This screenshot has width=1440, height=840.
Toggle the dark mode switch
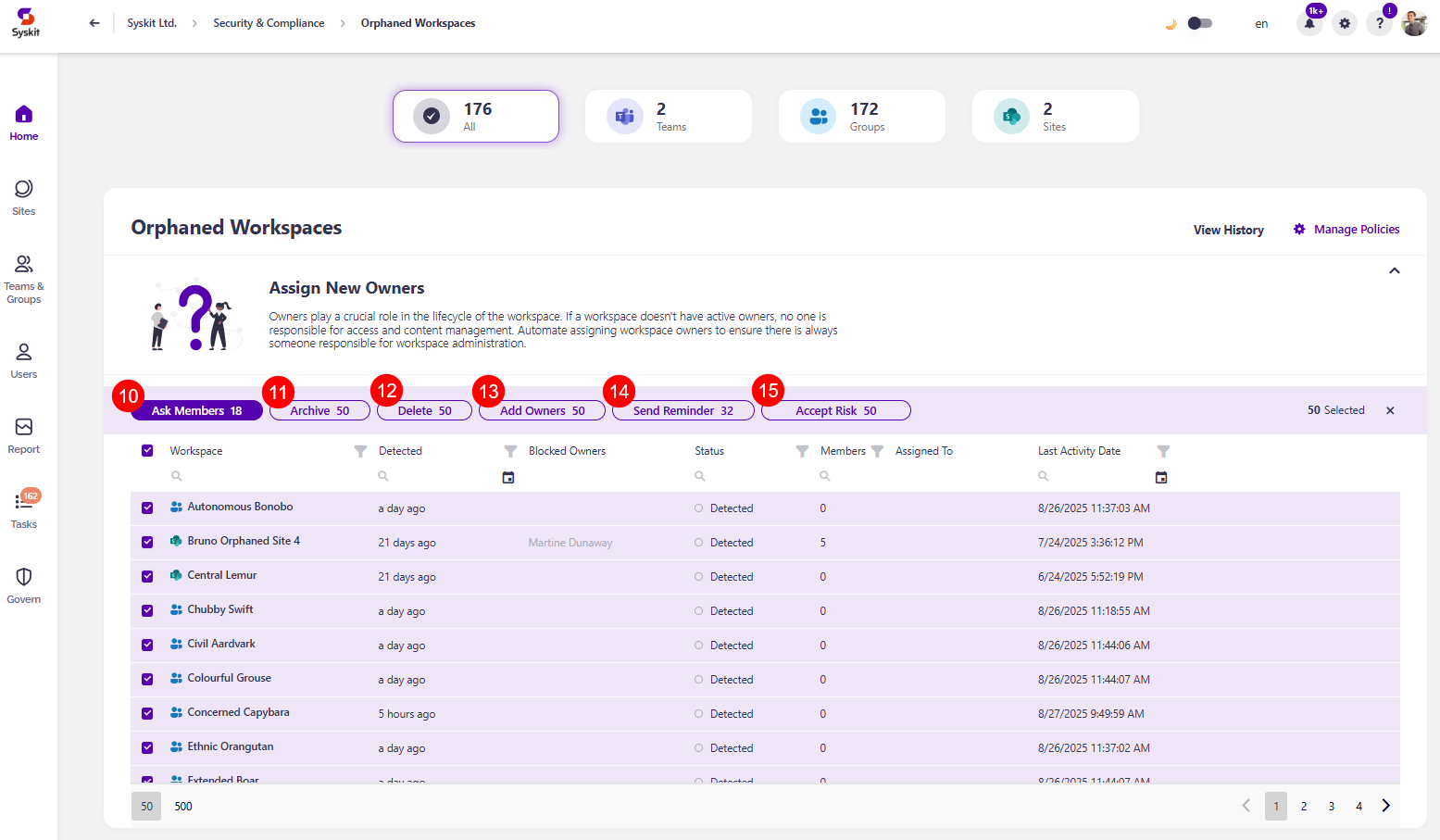click(x=1199, y=23)
